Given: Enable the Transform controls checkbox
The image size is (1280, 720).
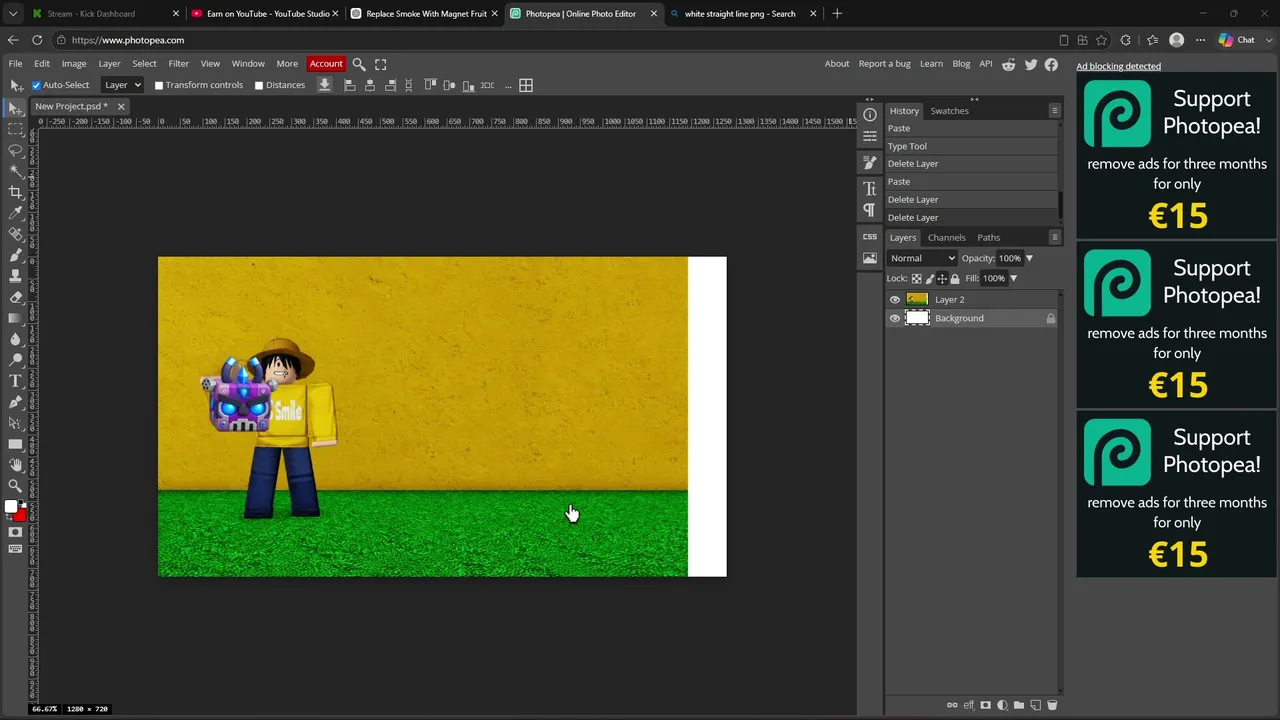Looking at the screenshot, I should tap(159, 85).
